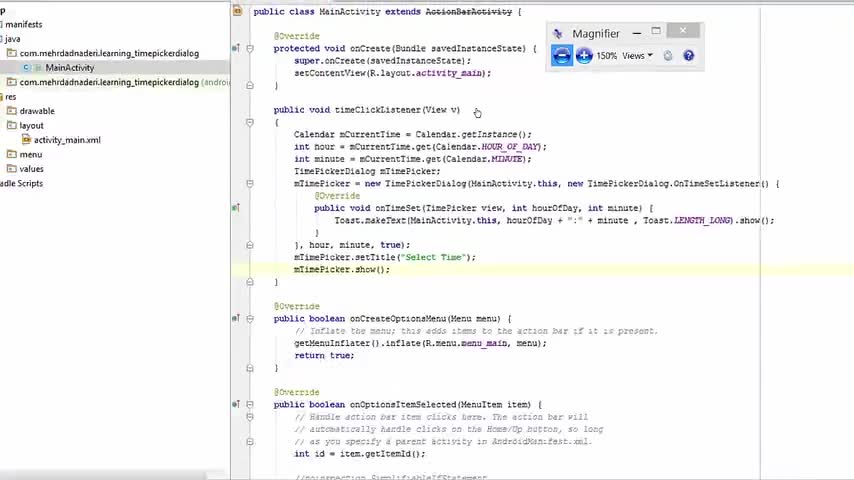Open Magnifier options gear icon
854x480 pixels.
point(668,56)
